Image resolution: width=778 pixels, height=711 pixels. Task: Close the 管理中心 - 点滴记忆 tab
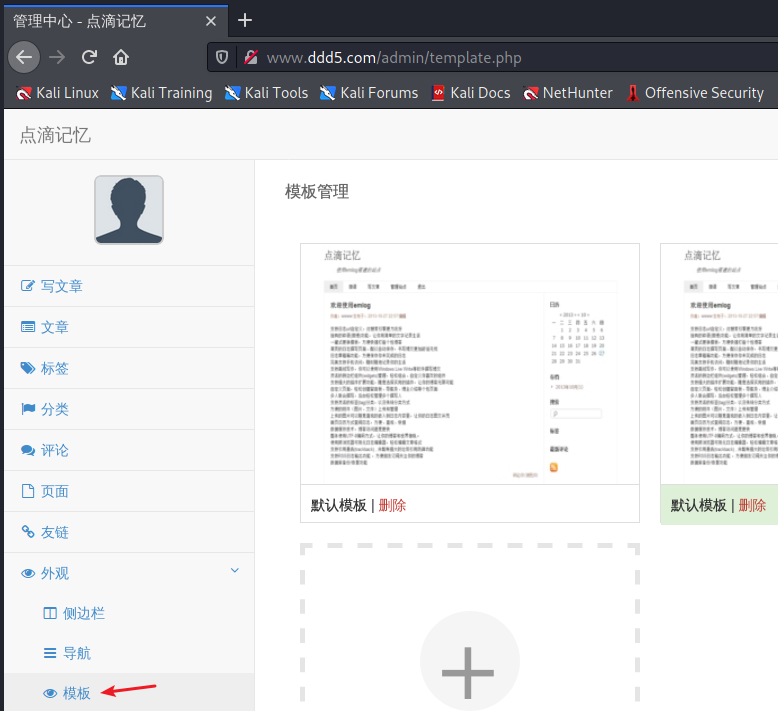tap(211, 21)
